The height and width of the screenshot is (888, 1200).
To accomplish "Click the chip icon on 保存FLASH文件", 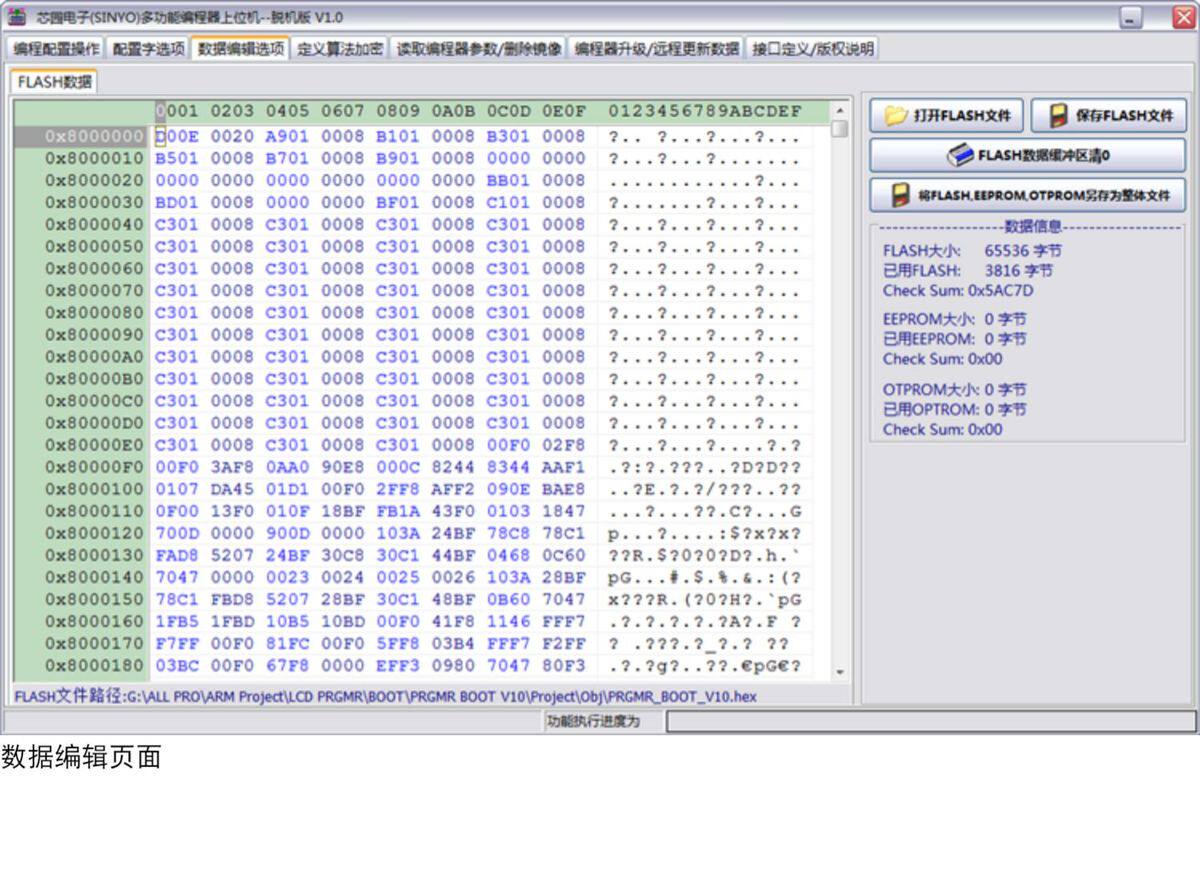I will click(x=1058, y=116).
